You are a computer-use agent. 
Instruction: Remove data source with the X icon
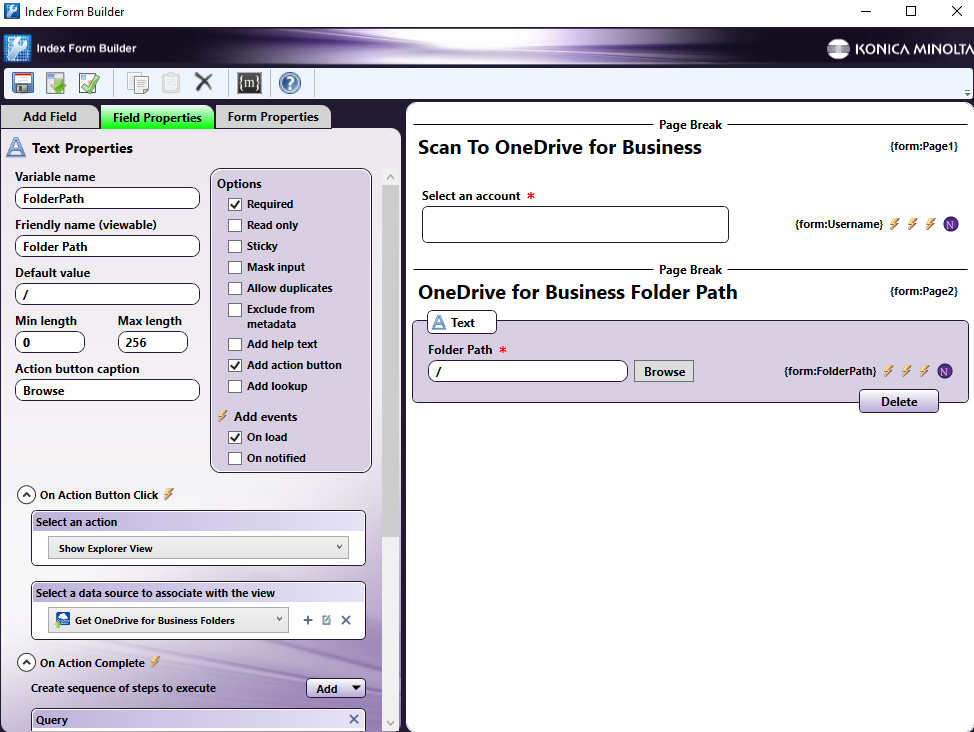346,620
